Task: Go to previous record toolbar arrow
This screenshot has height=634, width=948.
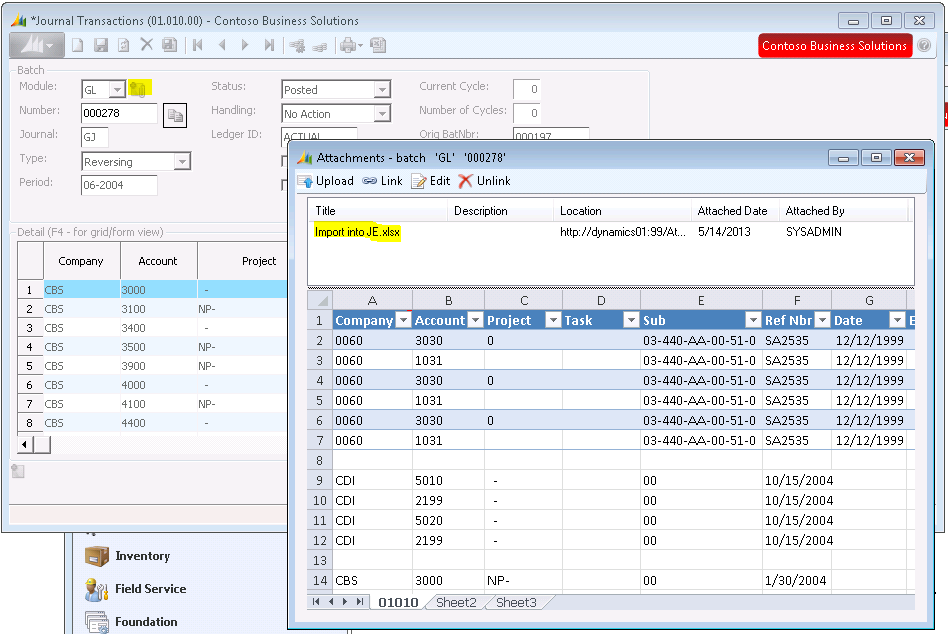Action: click(x=222, y=45)
